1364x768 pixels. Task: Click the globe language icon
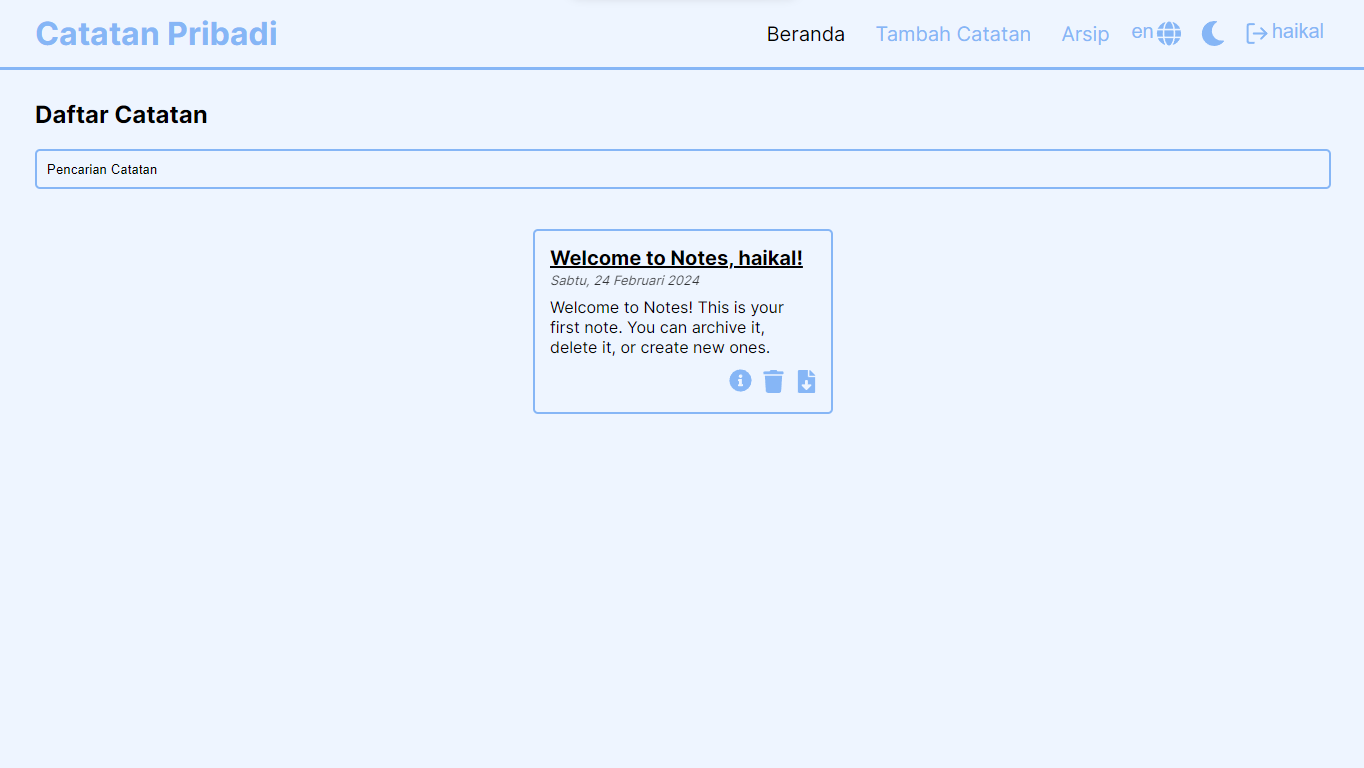(x=1169, y=34)
